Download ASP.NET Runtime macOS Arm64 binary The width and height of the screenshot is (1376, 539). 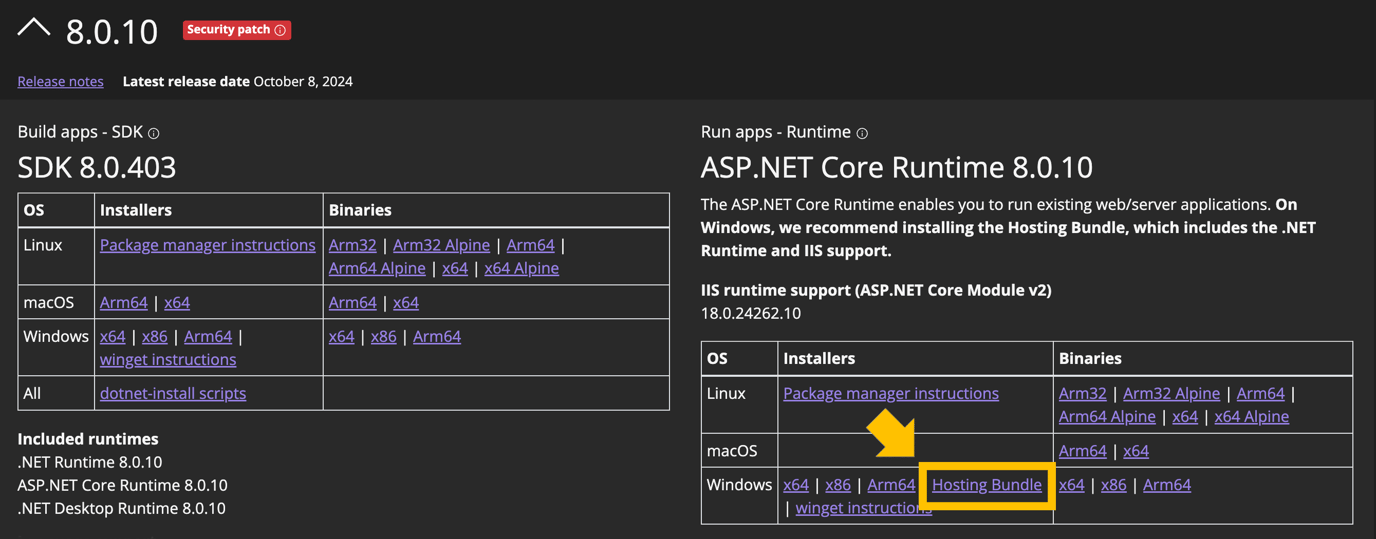point(1082,450)
